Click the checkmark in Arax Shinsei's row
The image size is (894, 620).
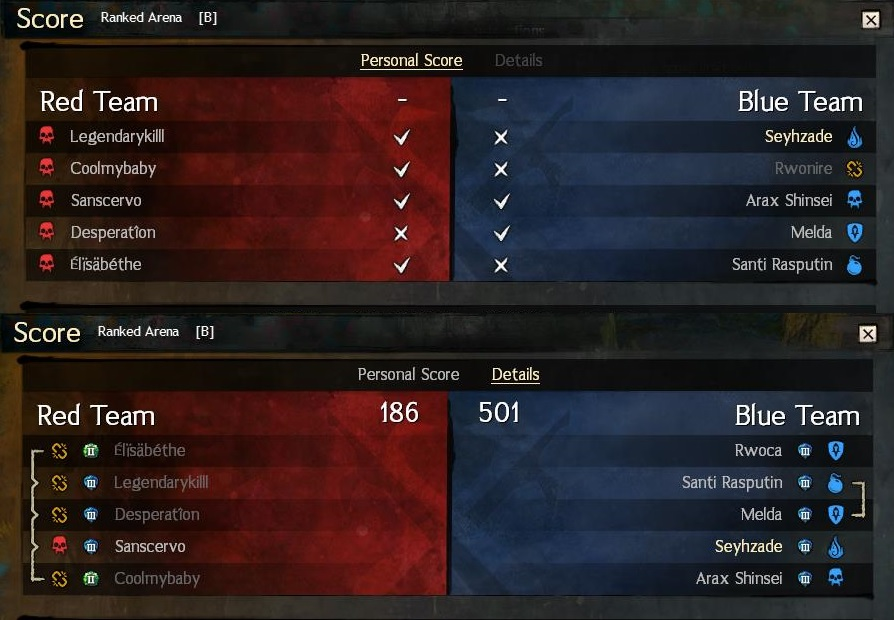pyautogui.click(x=502, y=201)
